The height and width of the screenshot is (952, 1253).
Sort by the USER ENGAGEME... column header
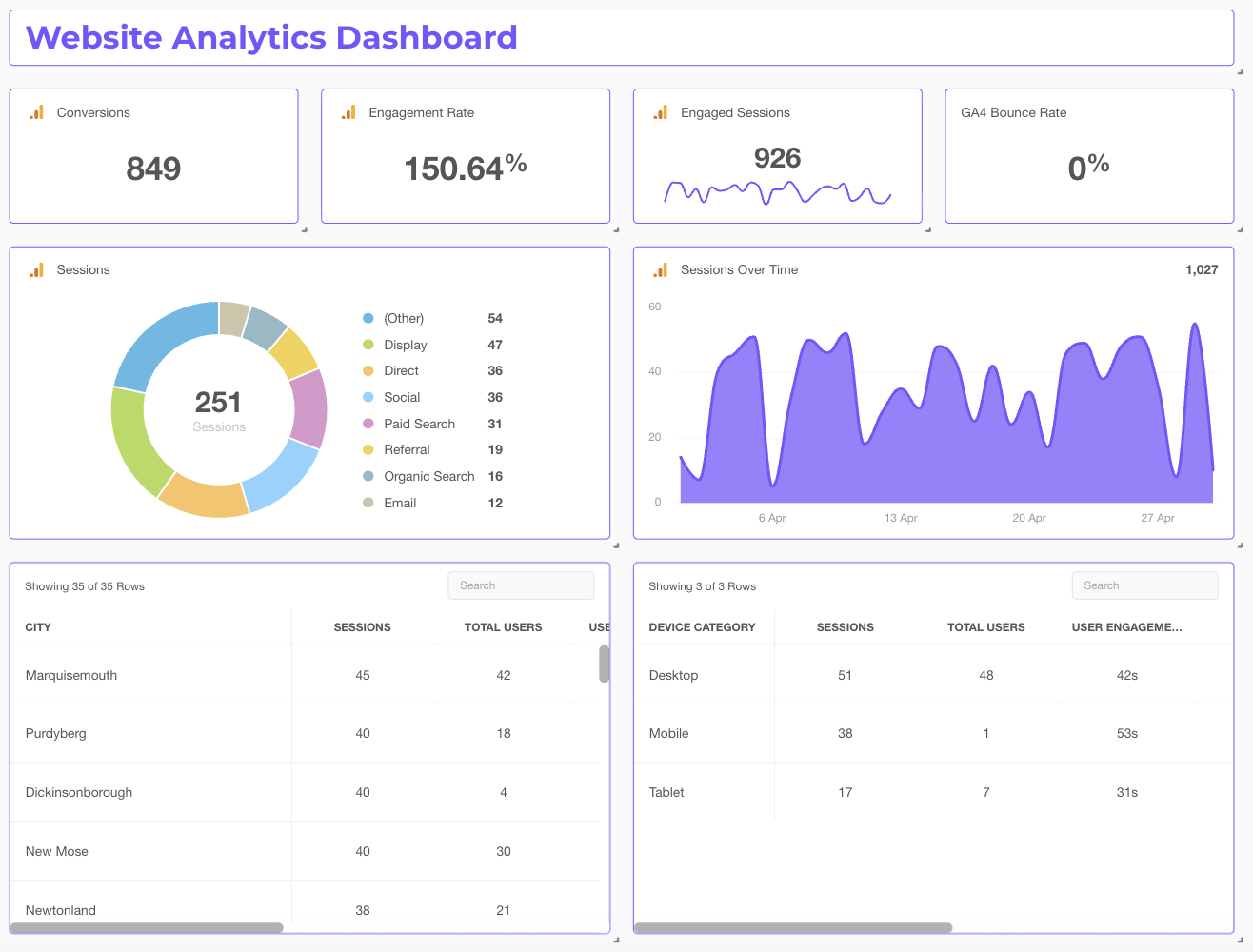click(x=1126, y=627)
